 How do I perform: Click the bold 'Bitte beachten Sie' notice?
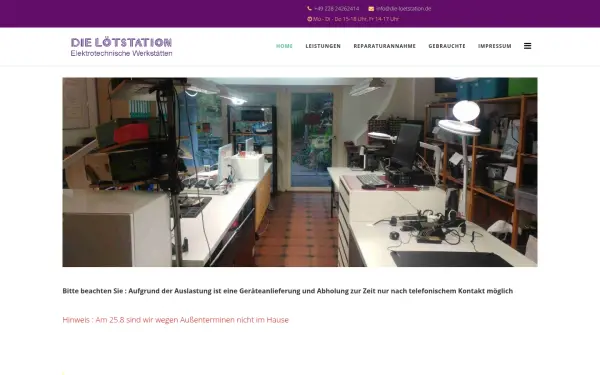click(x=287, y=291)
